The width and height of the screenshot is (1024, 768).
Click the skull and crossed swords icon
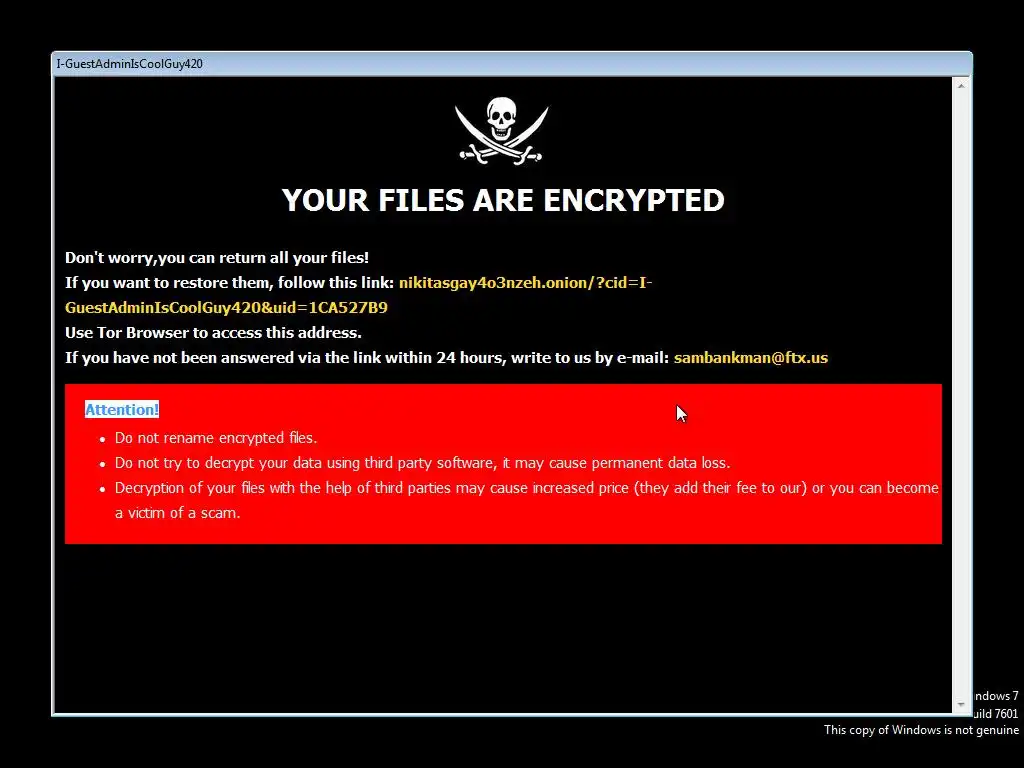(x=502, y=131)
